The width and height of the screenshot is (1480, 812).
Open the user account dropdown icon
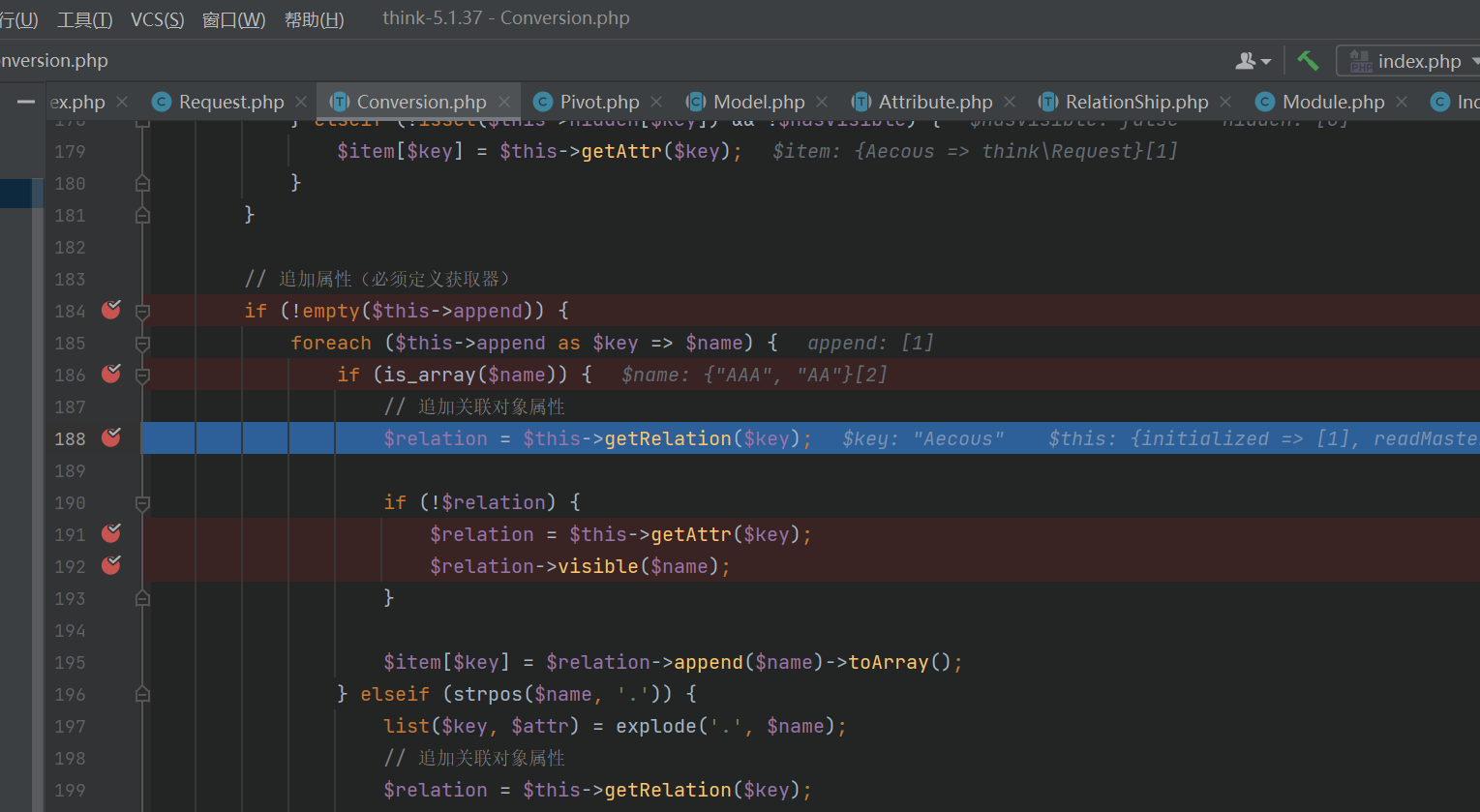click(x=1253, y=61)
